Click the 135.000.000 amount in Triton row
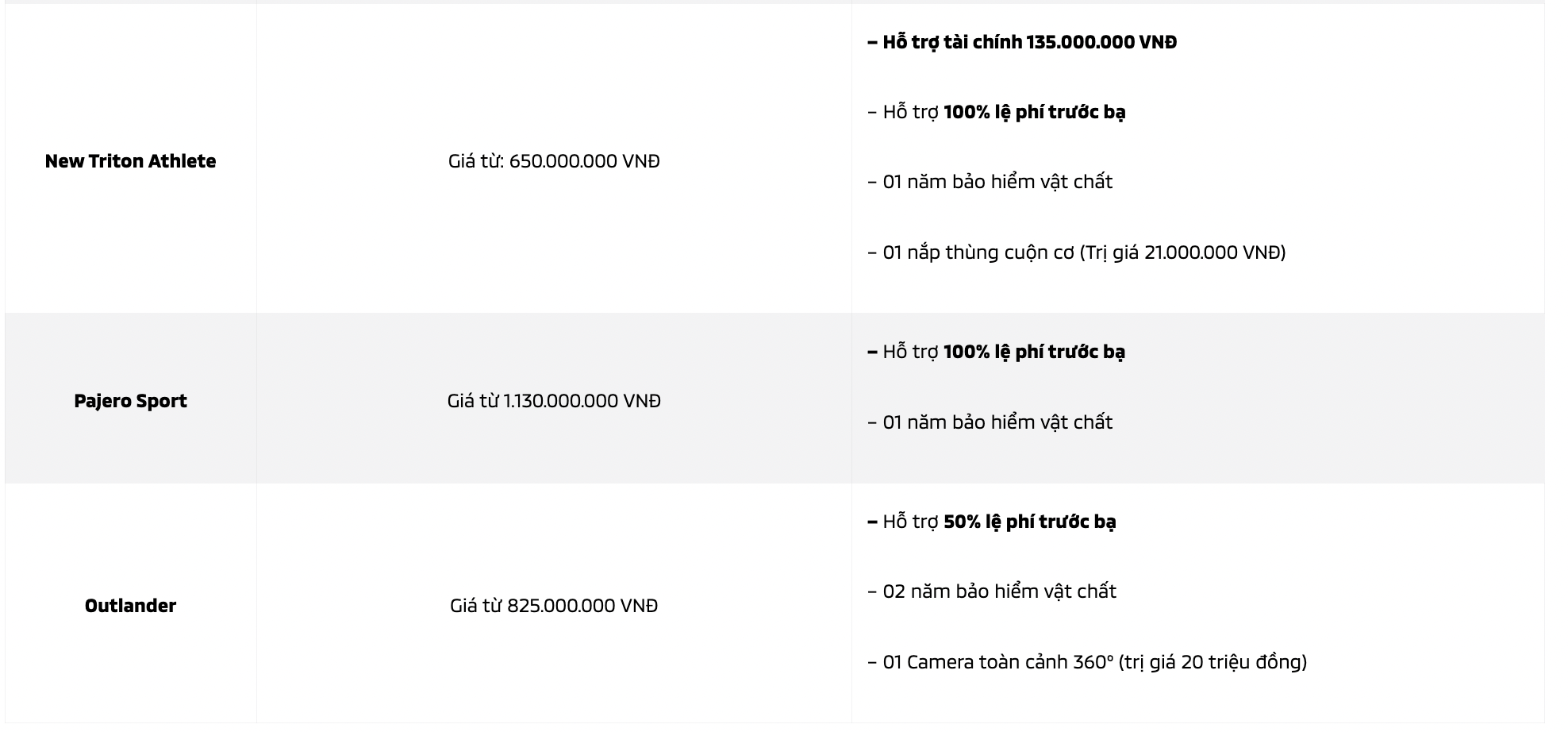Image resolution: width=1568 pixels, height=732 pixels. 1080,42
